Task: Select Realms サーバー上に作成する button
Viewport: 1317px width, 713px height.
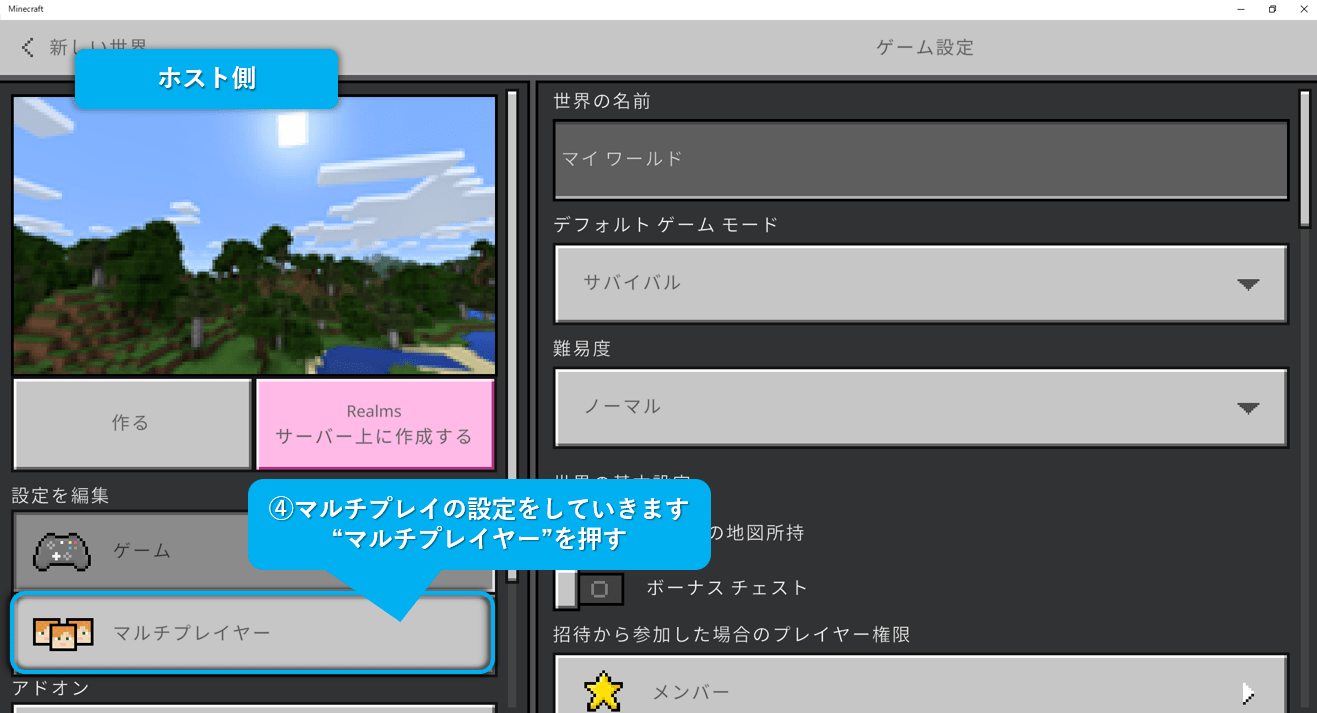Action: [375, 423]
